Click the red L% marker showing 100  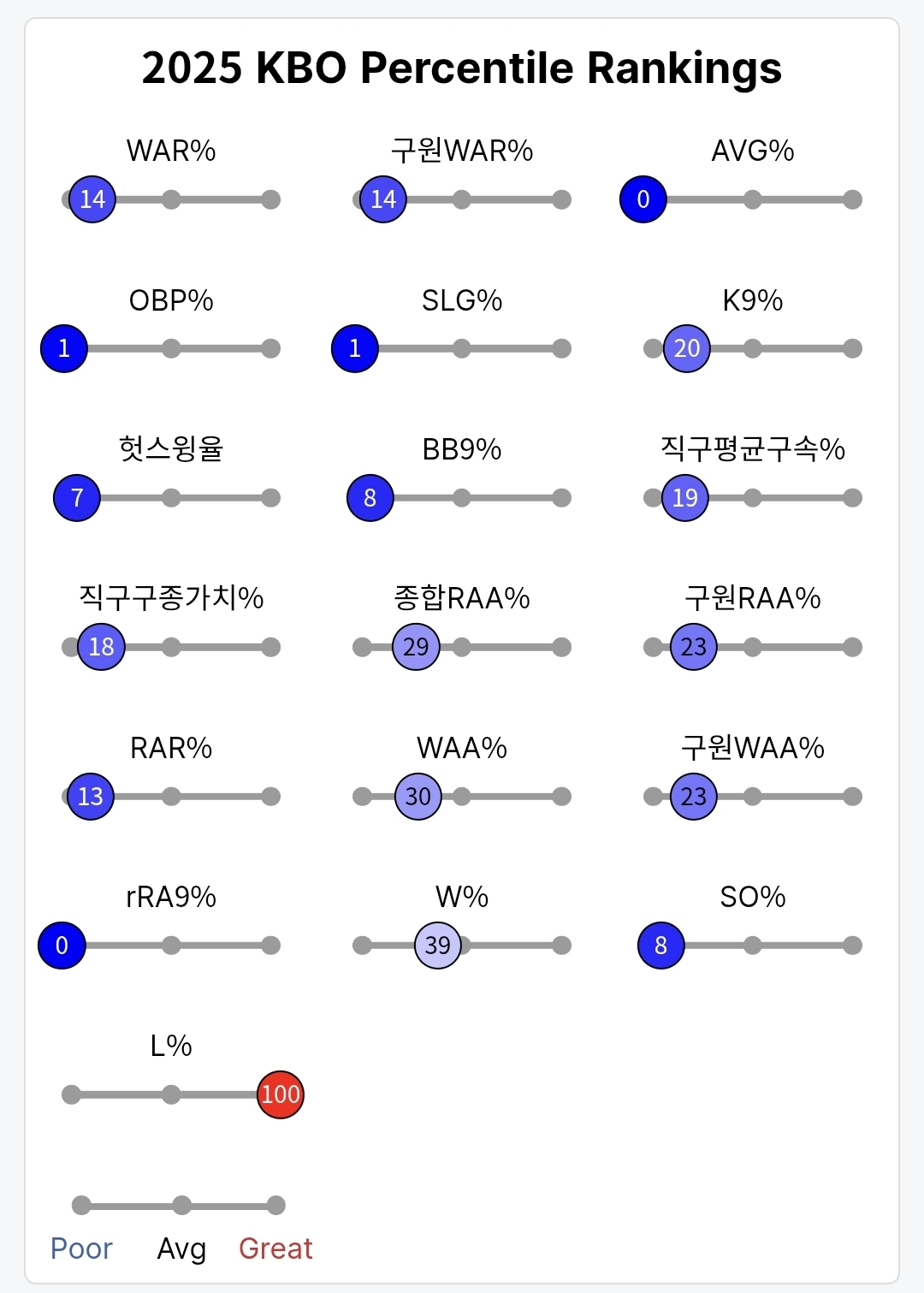281,1094
